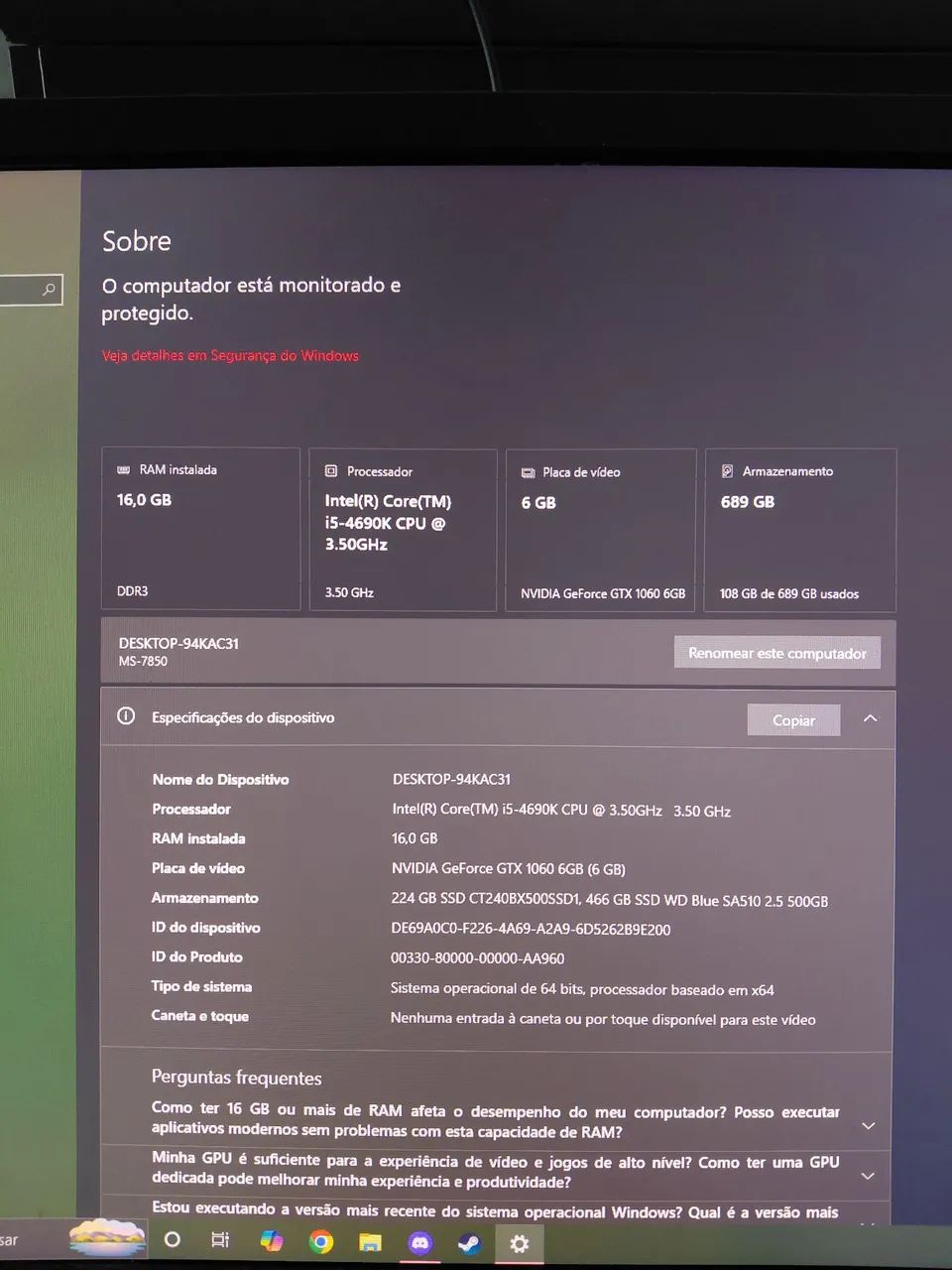Open Task View from the taskbar

[220, 1239]
